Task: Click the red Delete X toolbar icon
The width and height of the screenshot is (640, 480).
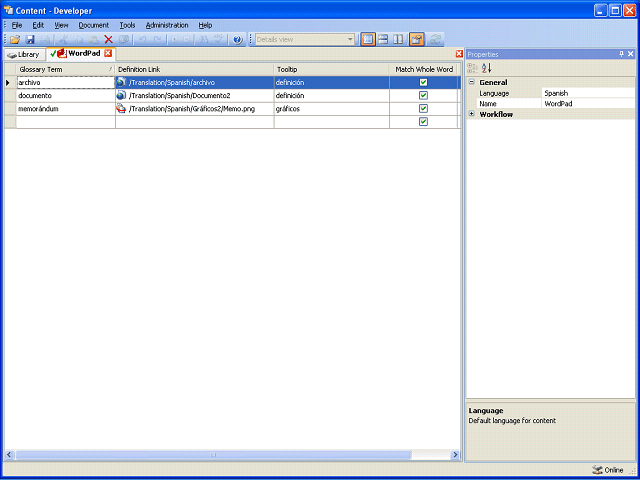Action: [109, 40]
